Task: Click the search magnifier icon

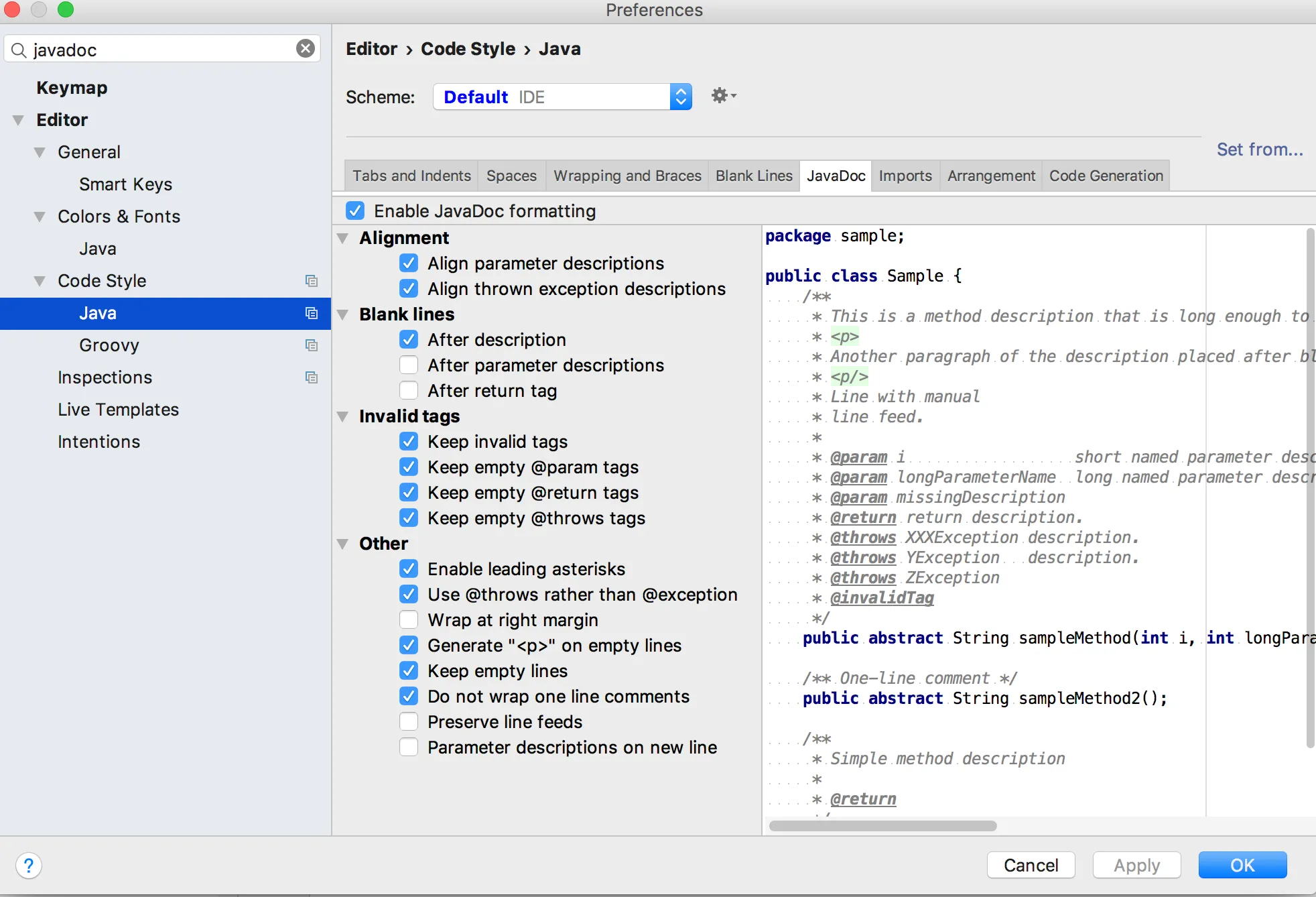Action: tap(19, 50)
